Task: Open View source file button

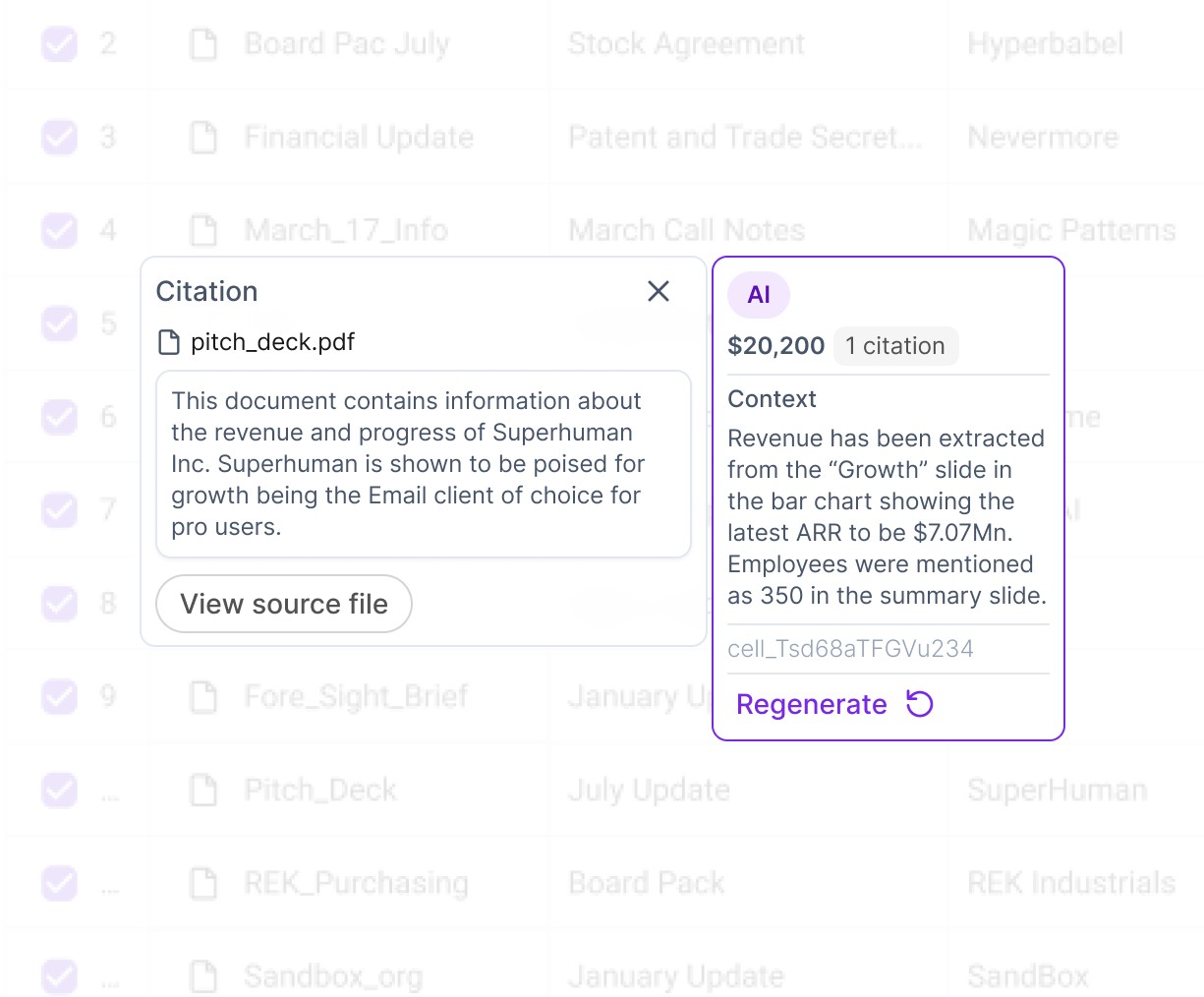Action: pos(284,604)
